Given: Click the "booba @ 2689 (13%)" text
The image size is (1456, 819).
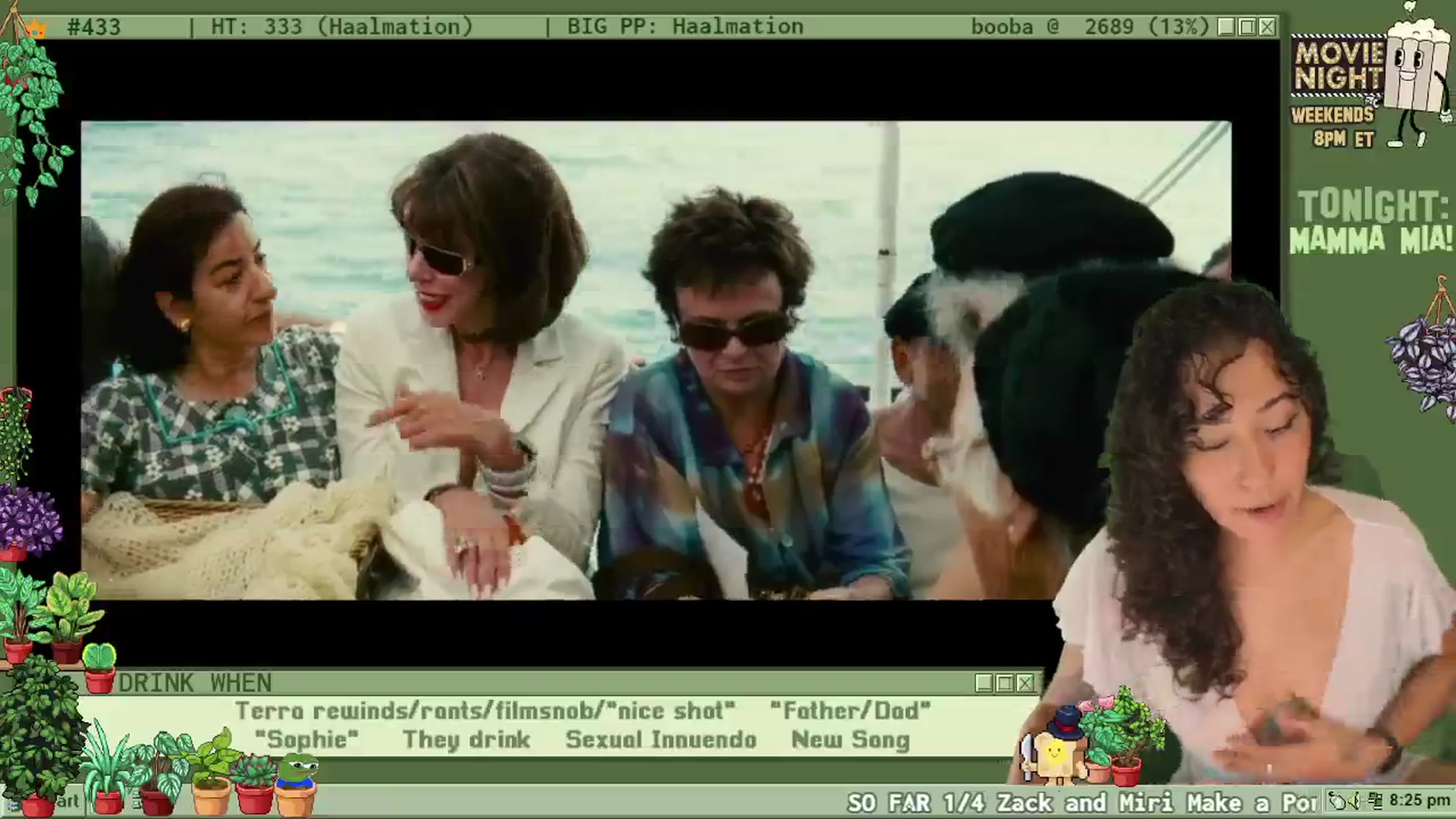Looking at the screenshot, I should point(1090,27).
